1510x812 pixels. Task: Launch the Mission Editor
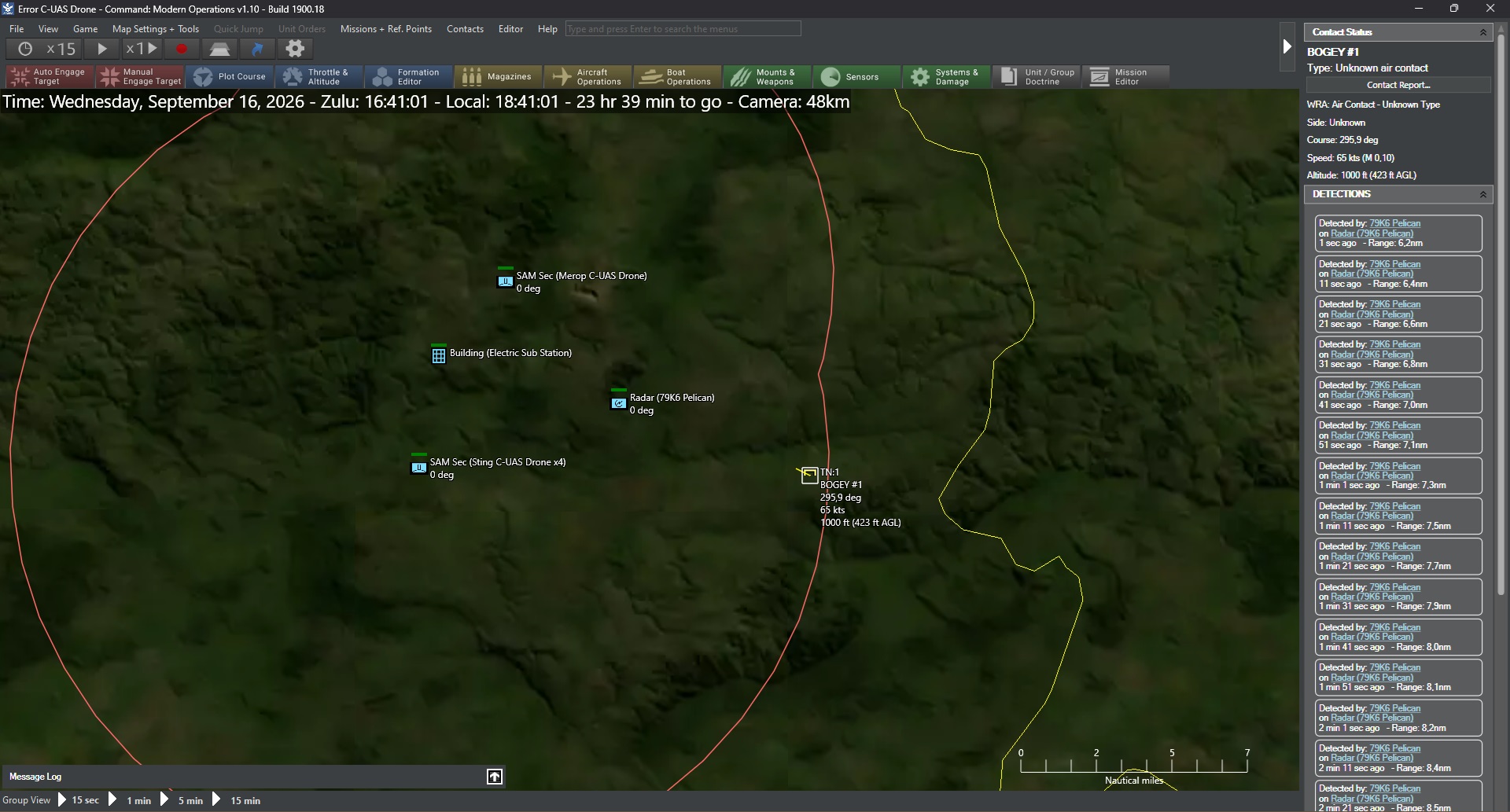click(1126, 76)
